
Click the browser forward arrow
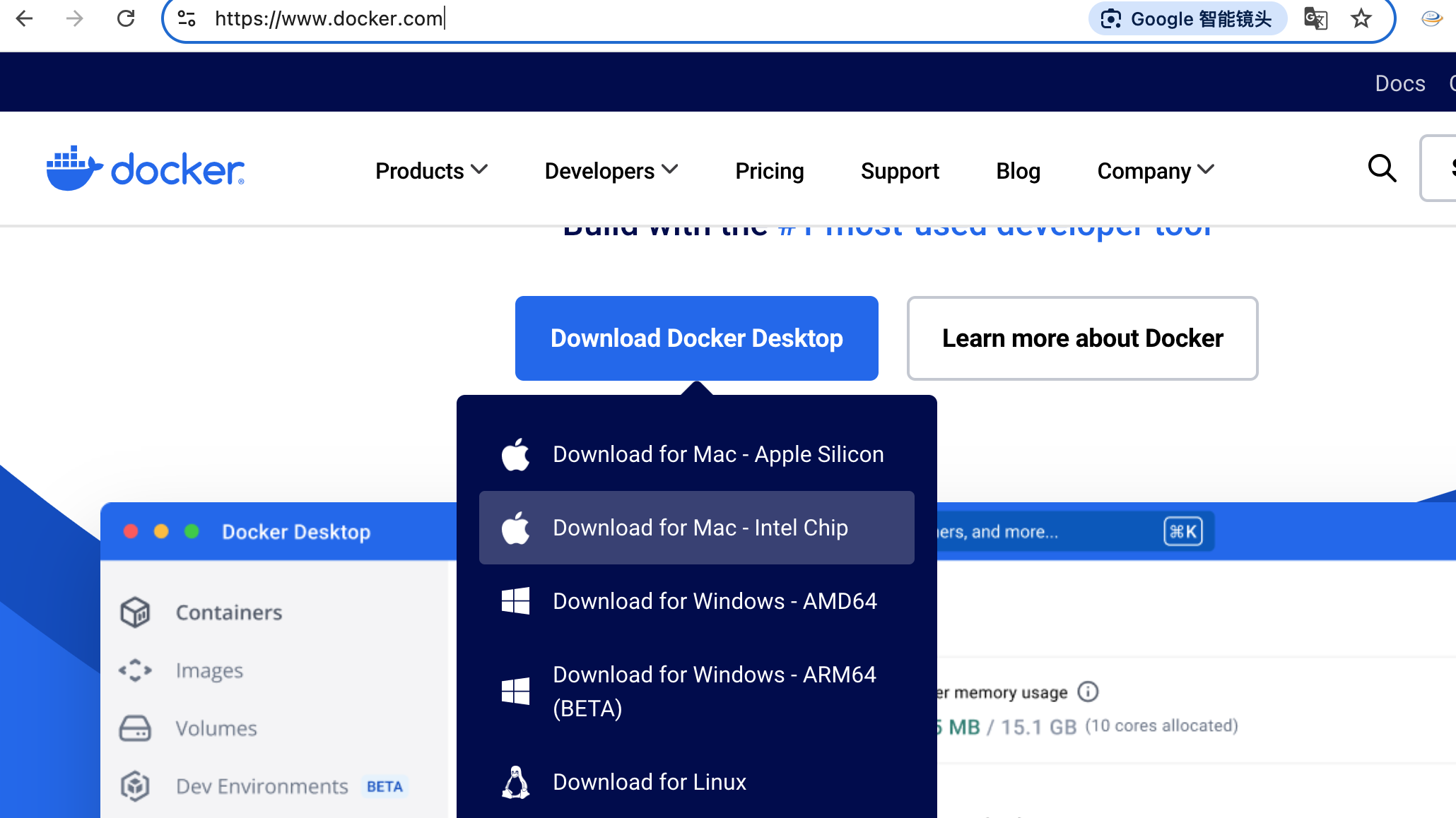[74, 19]
